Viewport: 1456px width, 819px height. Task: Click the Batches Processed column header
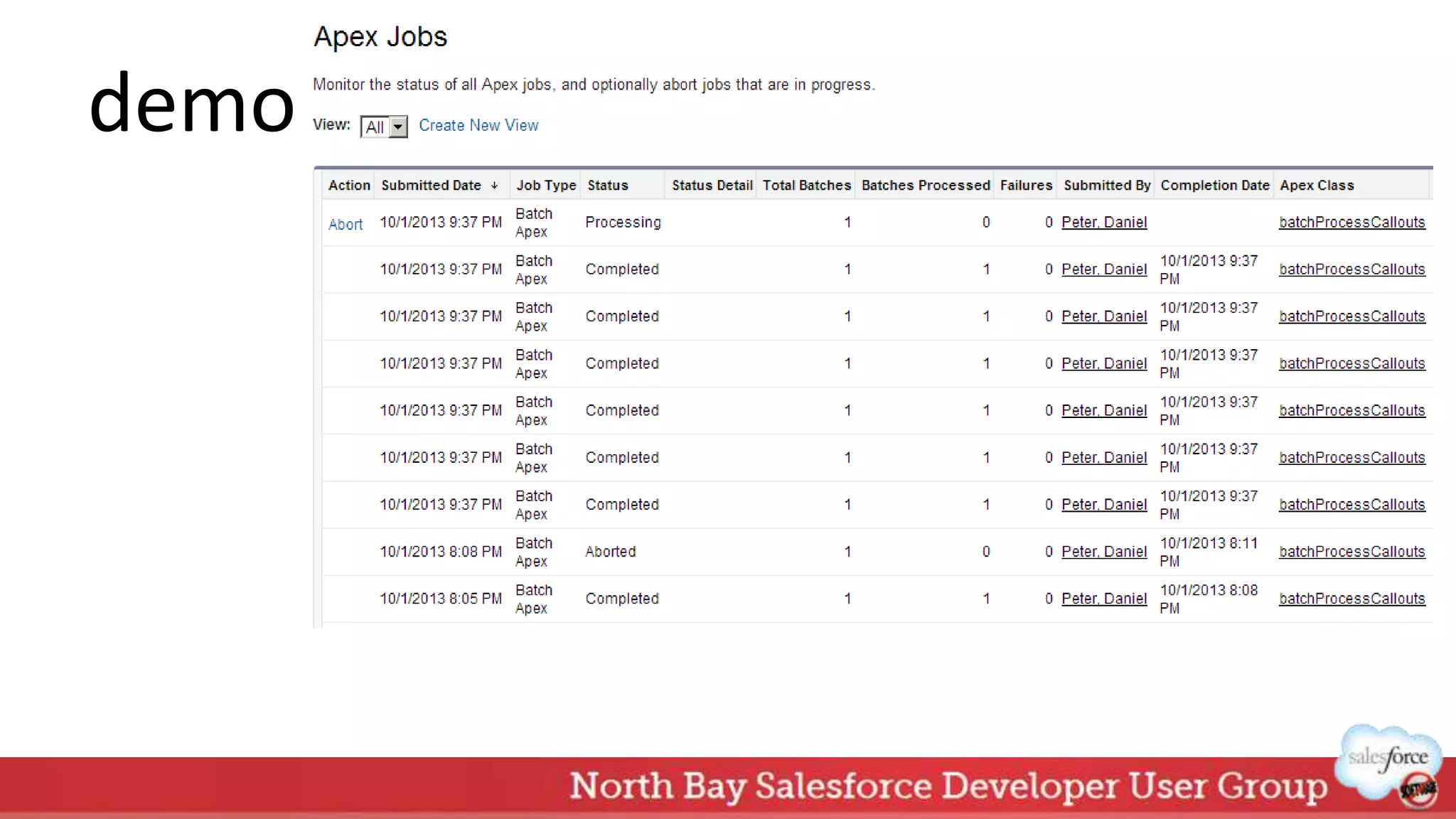tap(925, 186)
